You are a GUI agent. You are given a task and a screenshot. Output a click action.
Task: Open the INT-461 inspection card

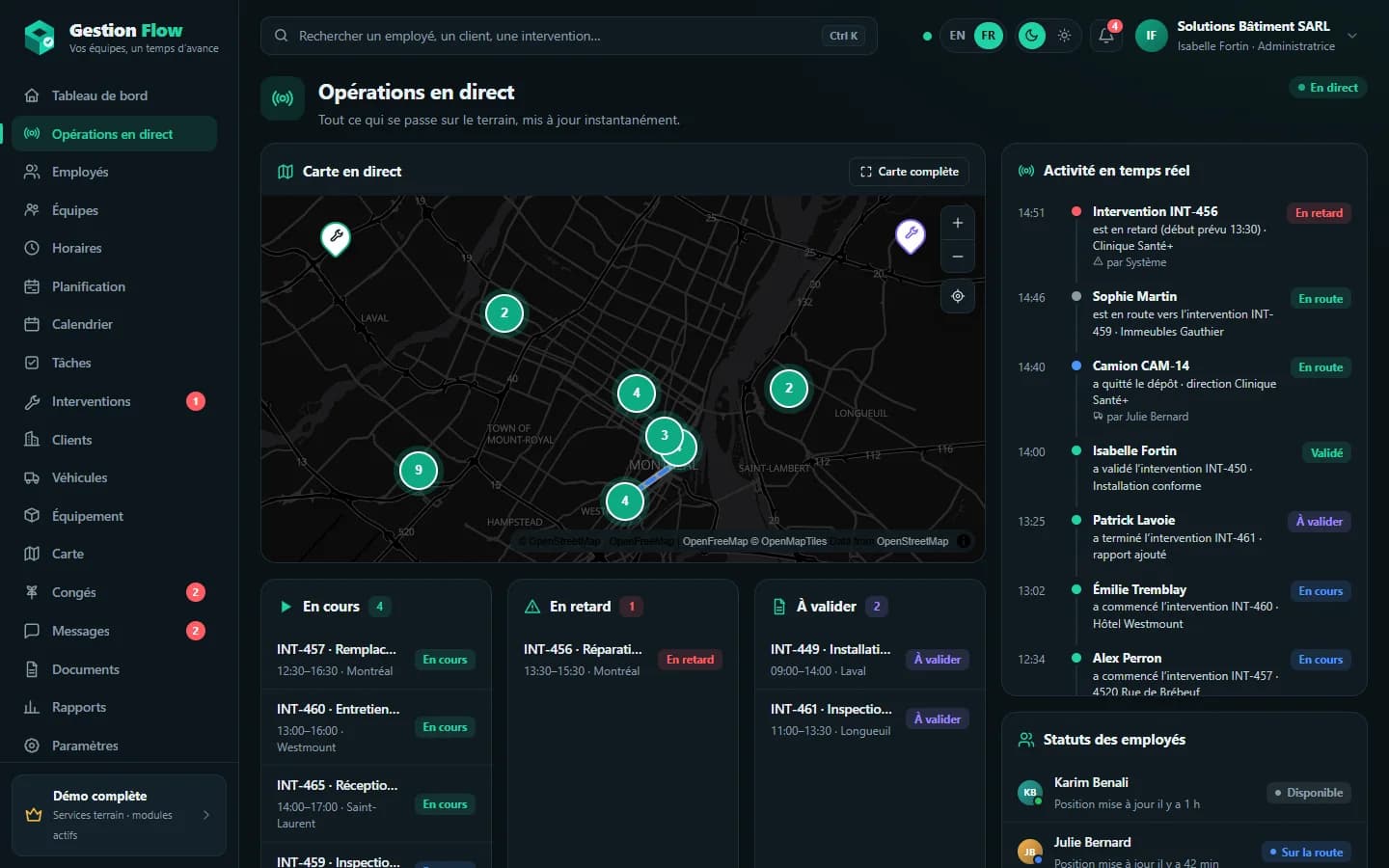870,719
